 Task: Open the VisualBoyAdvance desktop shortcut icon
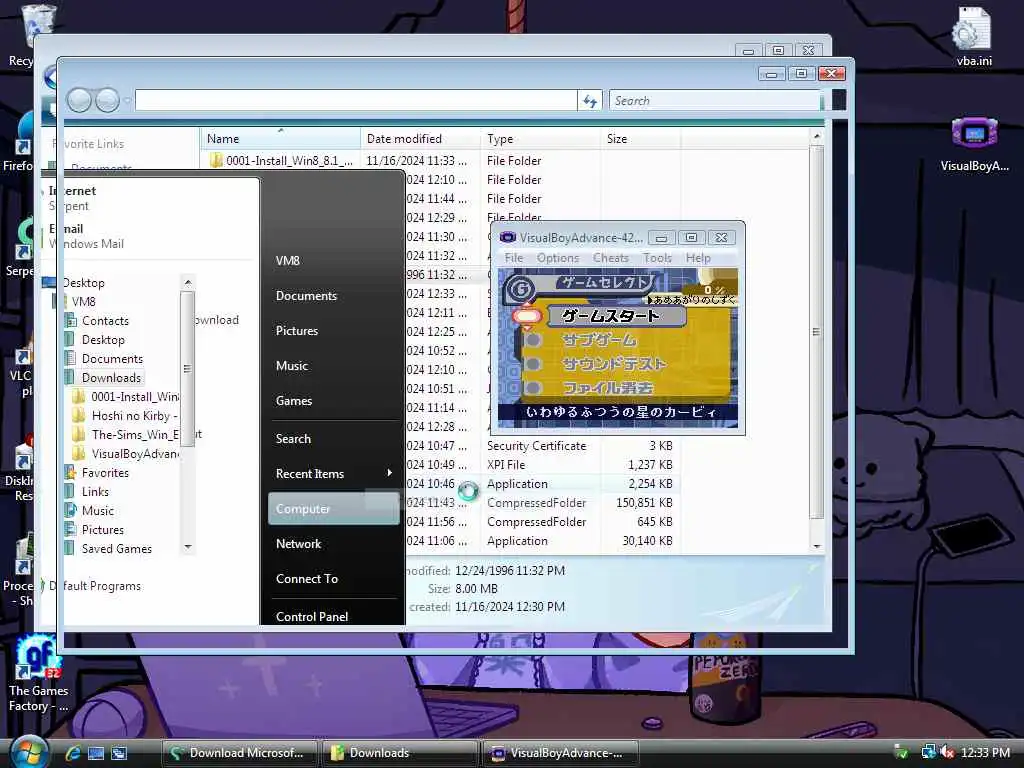coord(974,143)
